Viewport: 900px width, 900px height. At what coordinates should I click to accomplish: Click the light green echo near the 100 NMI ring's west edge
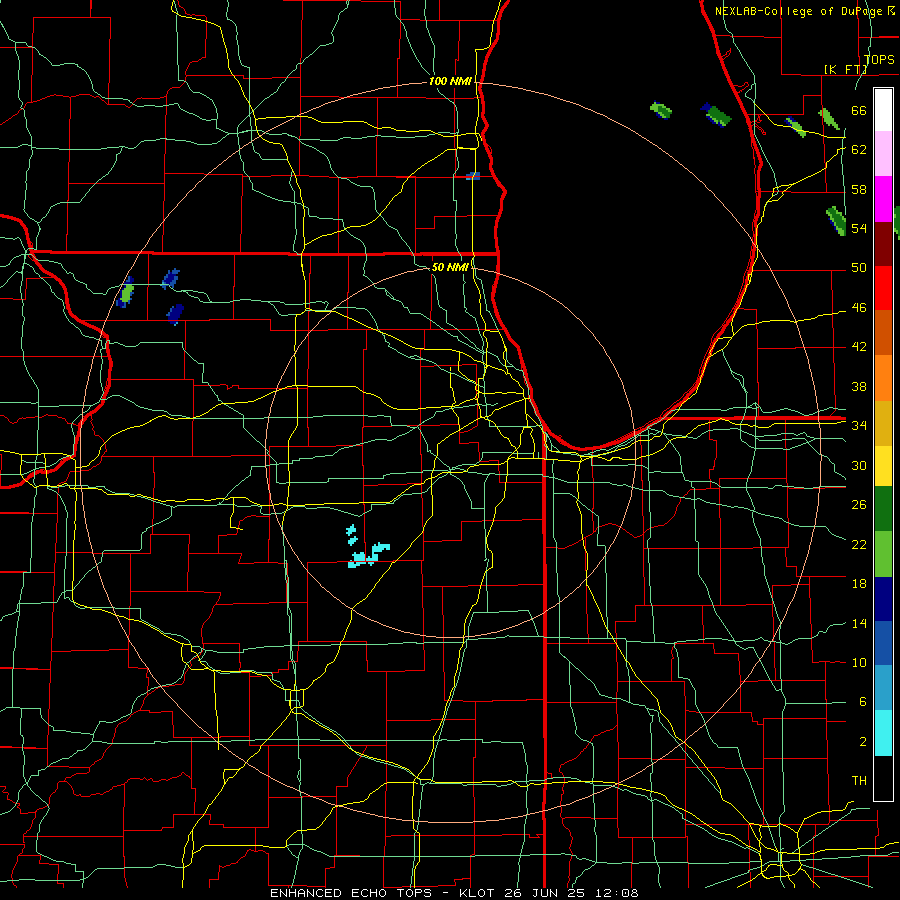[x=126, y=293]
